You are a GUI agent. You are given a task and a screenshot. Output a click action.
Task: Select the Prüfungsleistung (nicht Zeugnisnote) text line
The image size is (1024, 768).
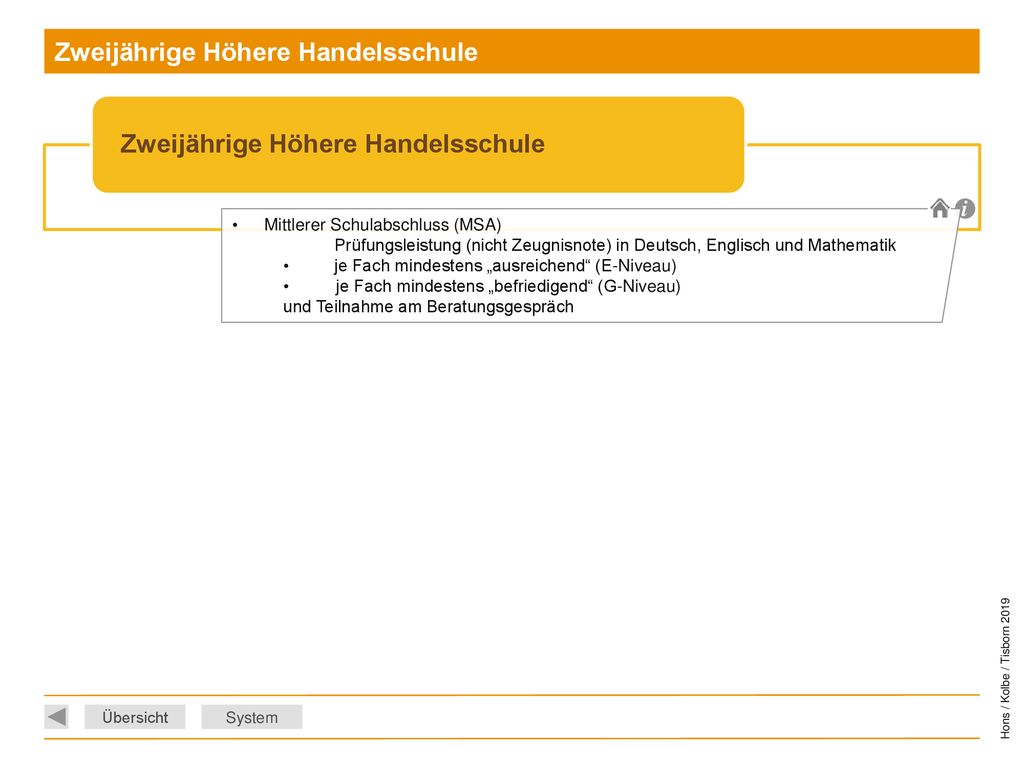pyautogui.click(x=615, y=245)
